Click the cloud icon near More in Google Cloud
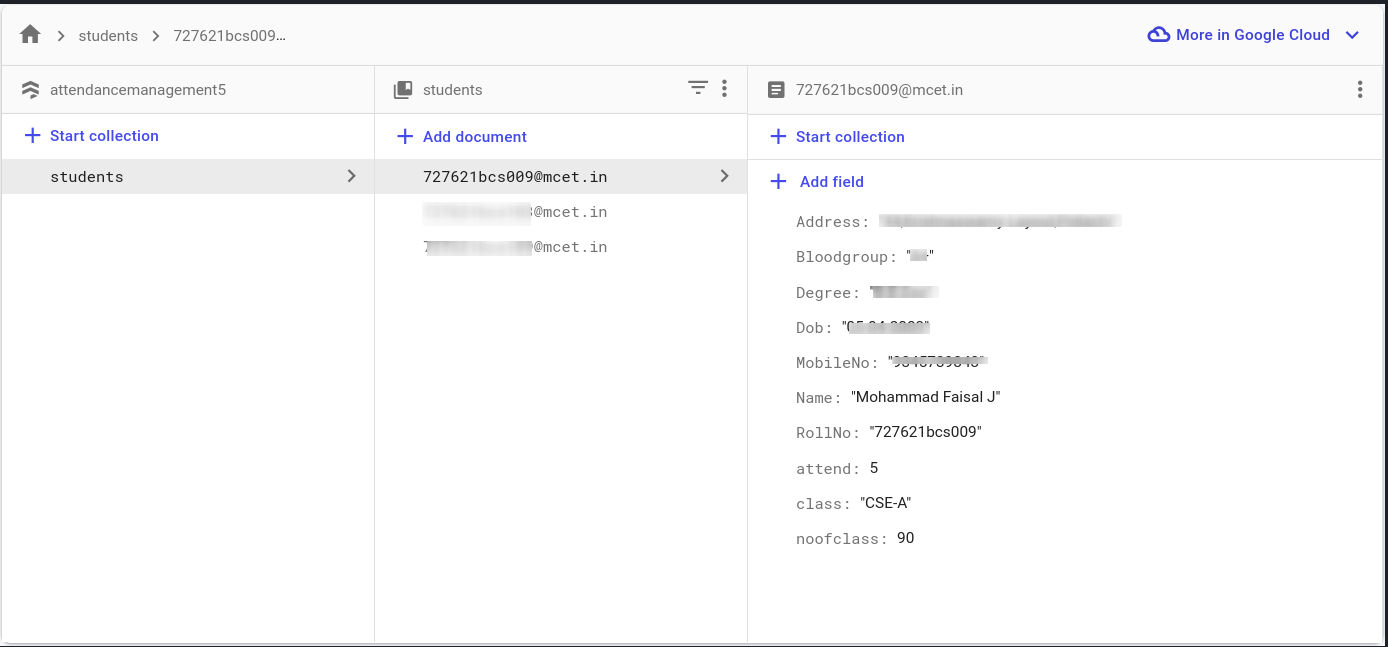The image size is (1388, 647). 1158,34
